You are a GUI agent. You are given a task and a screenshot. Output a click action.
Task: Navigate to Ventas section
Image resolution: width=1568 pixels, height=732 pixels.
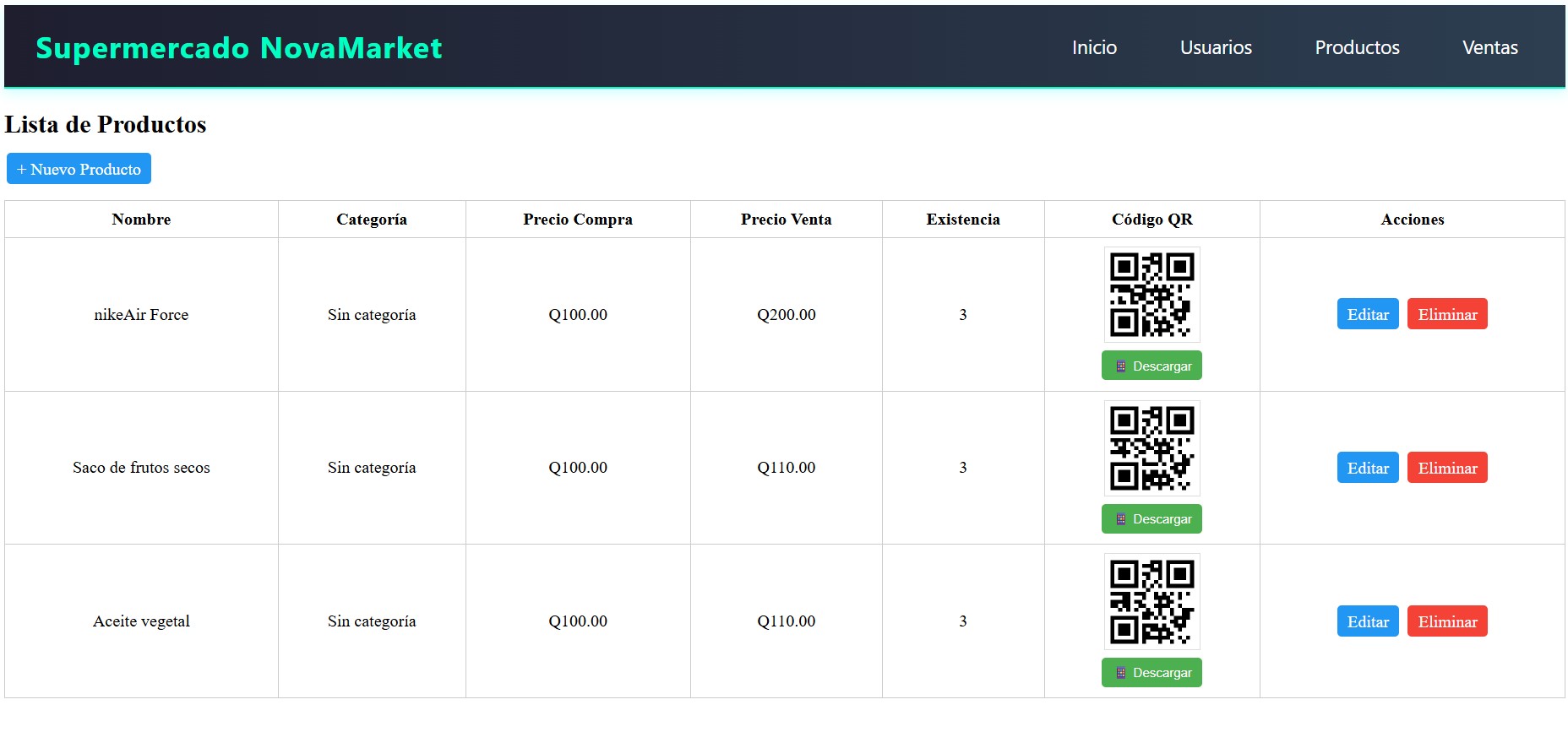coord(1489,47)
